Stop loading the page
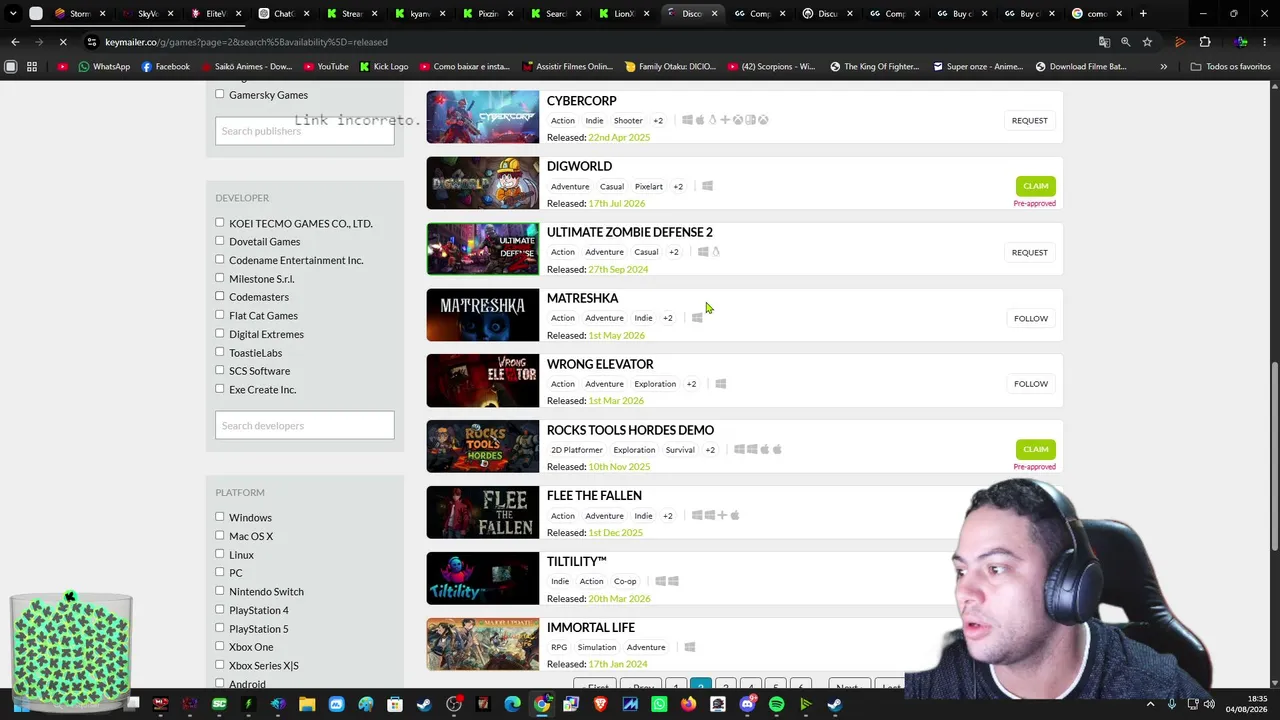The width and height of the screenshot is (1280, 720). coord(63,42)
